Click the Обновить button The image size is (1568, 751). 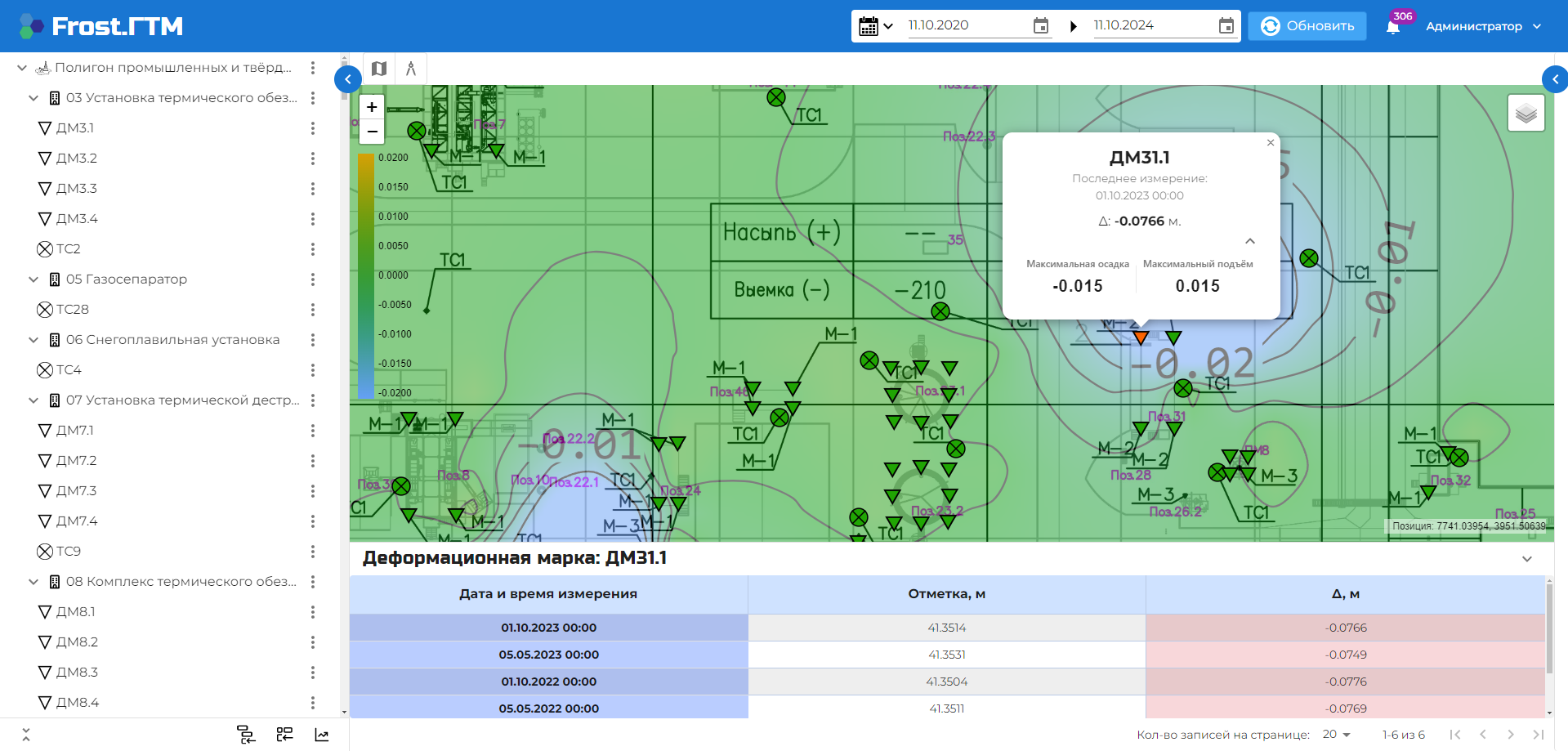[1307, 26]
